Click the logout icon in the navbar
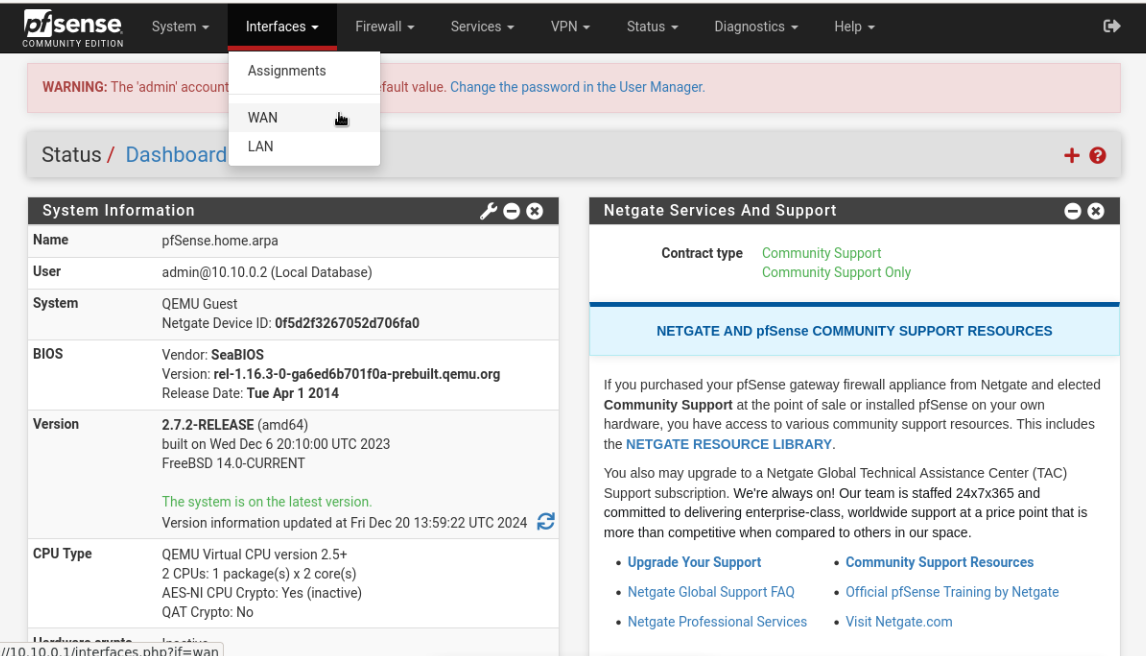Screen dimensions: 1146x656 (1111, 27)
